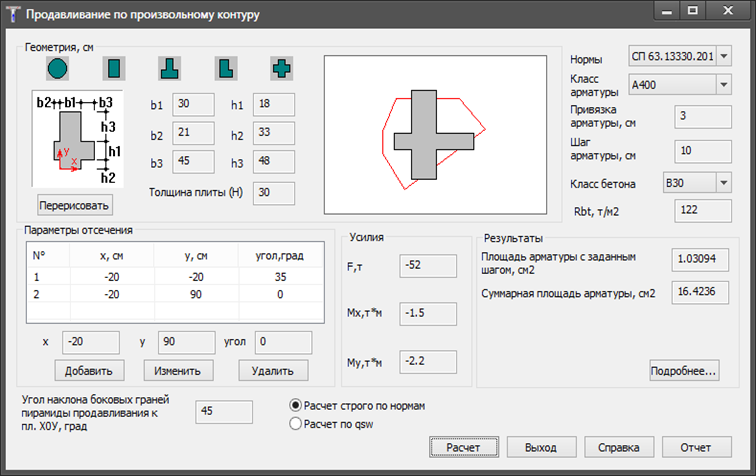Select row 2 in cut parameters table

click(175, 294)
